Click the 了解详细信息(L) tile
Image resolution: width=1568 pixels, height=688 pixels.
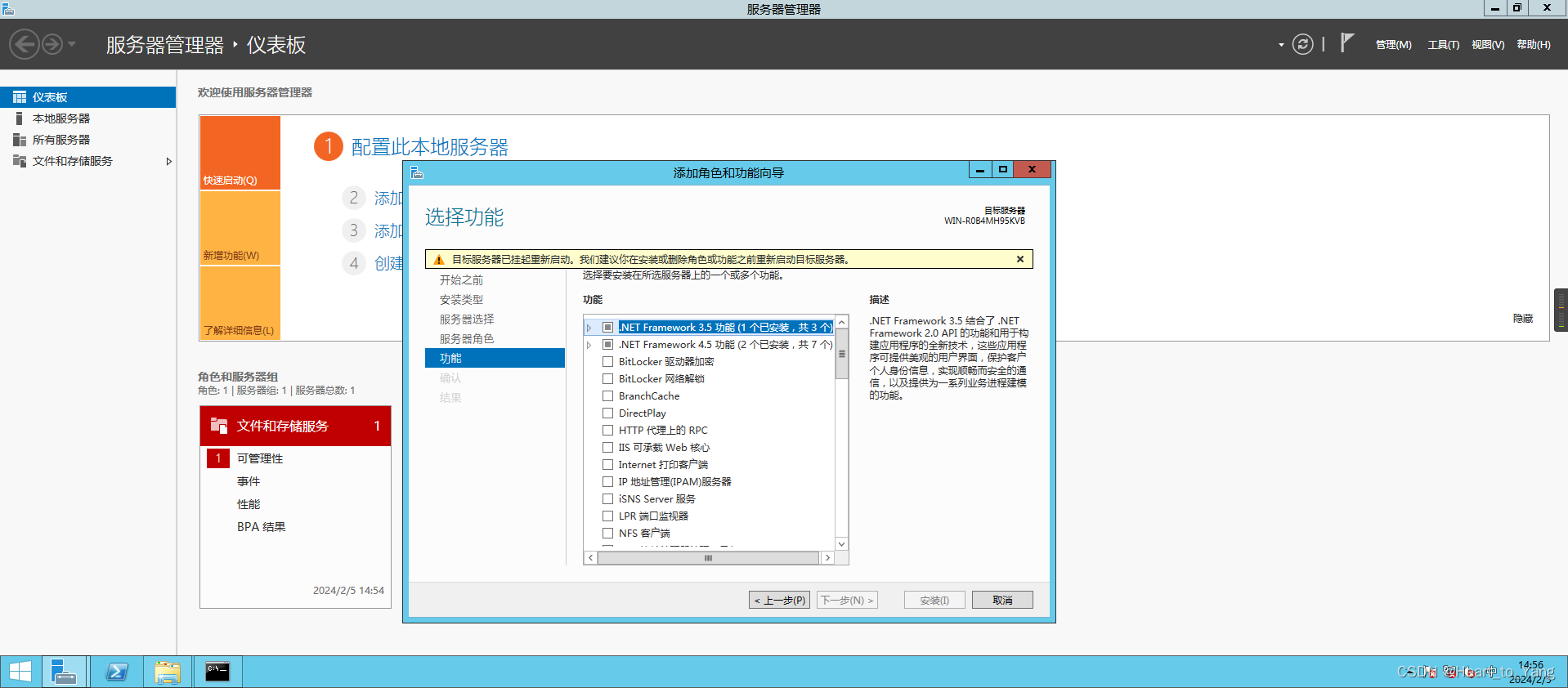pyautogui.click(x=240, y=303)
